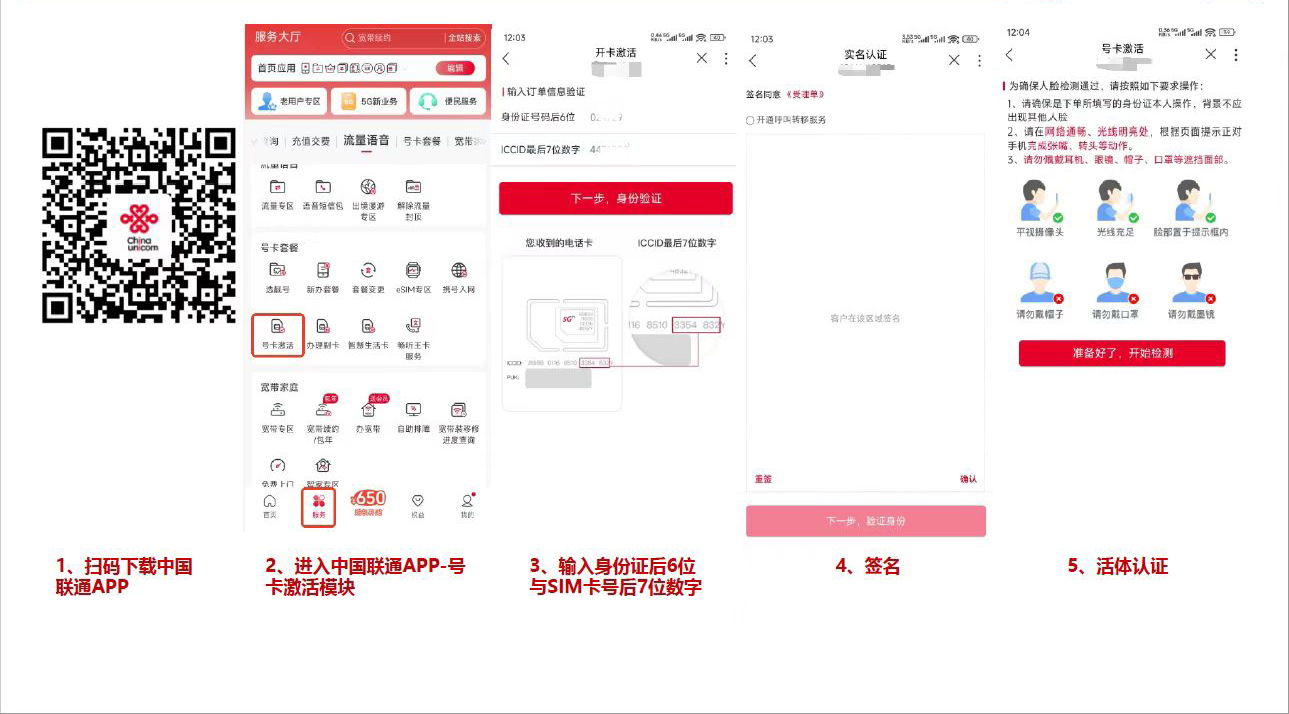Open 宽带专区 router icon
The height and width of the screenshot is (714, 1289).
point(277,409)
